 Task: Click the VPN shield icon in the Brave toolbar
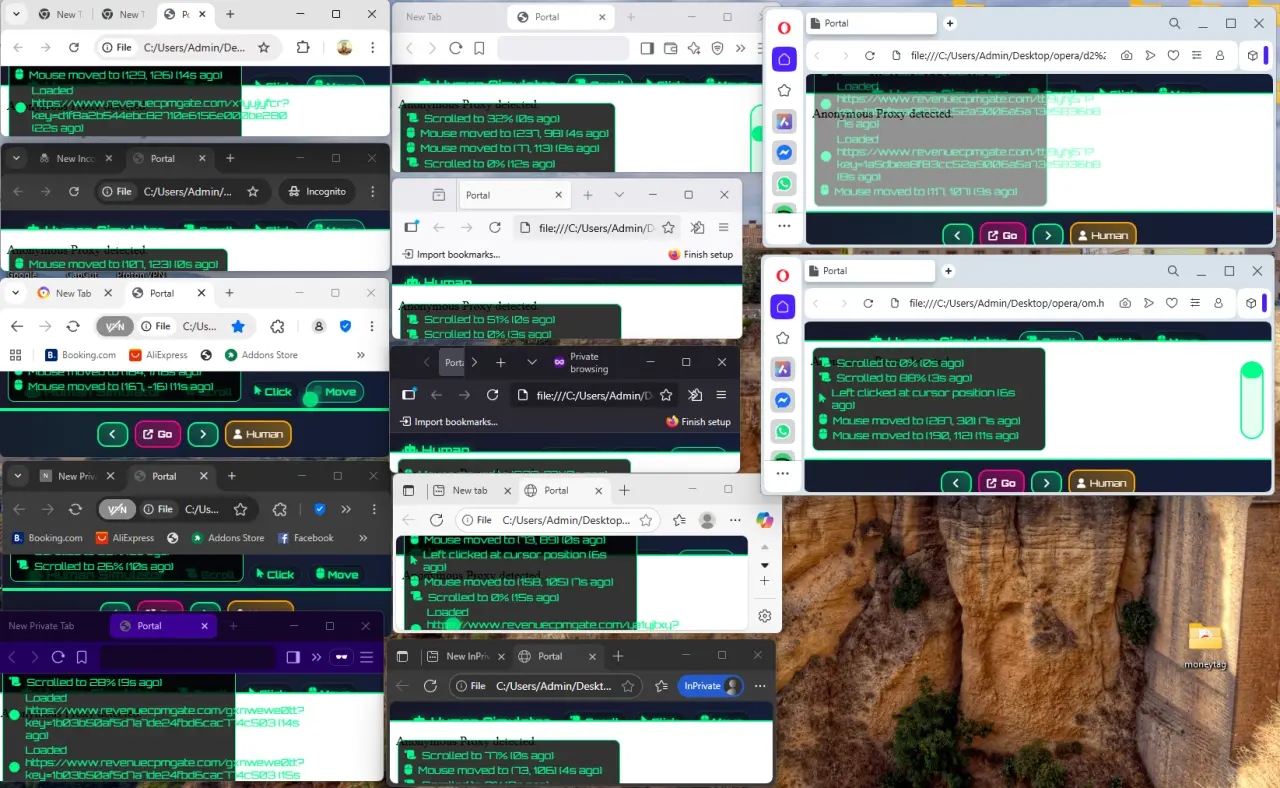[x=717, y=48]
